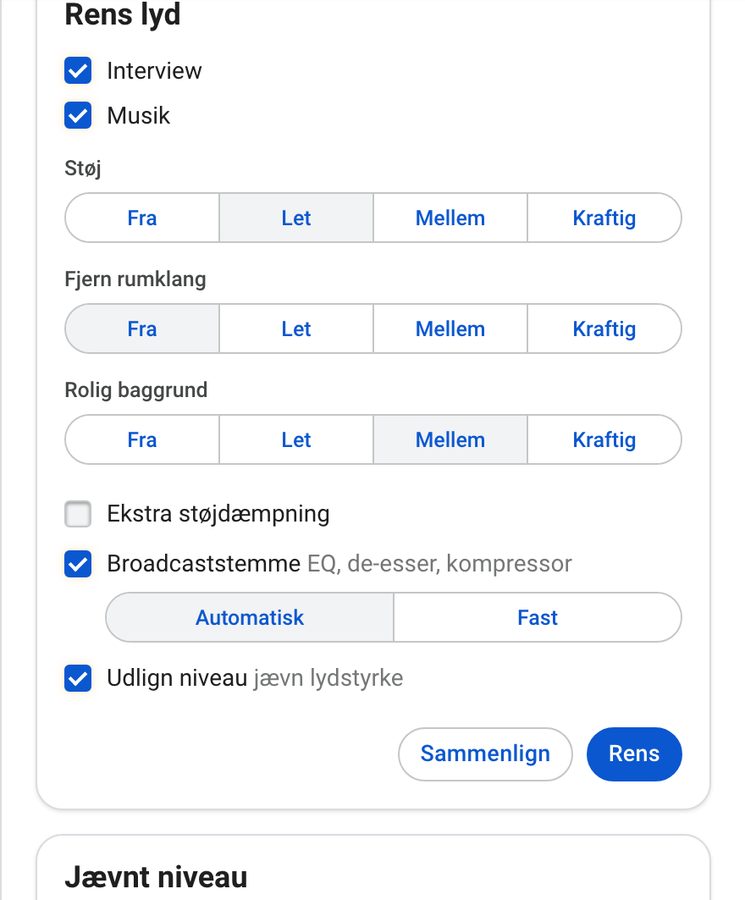Choose Automatisk broadcast voice mode
This screenshot has height=900, width=745.
coord(250,617)
